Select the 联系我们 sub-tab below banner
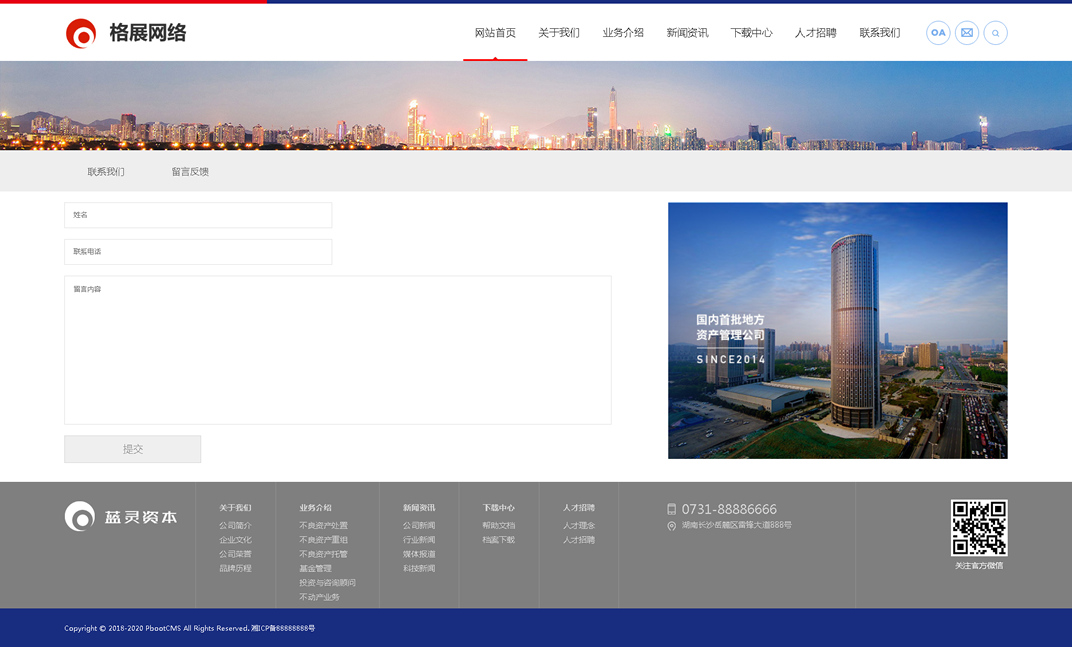 tap(106, 172)
